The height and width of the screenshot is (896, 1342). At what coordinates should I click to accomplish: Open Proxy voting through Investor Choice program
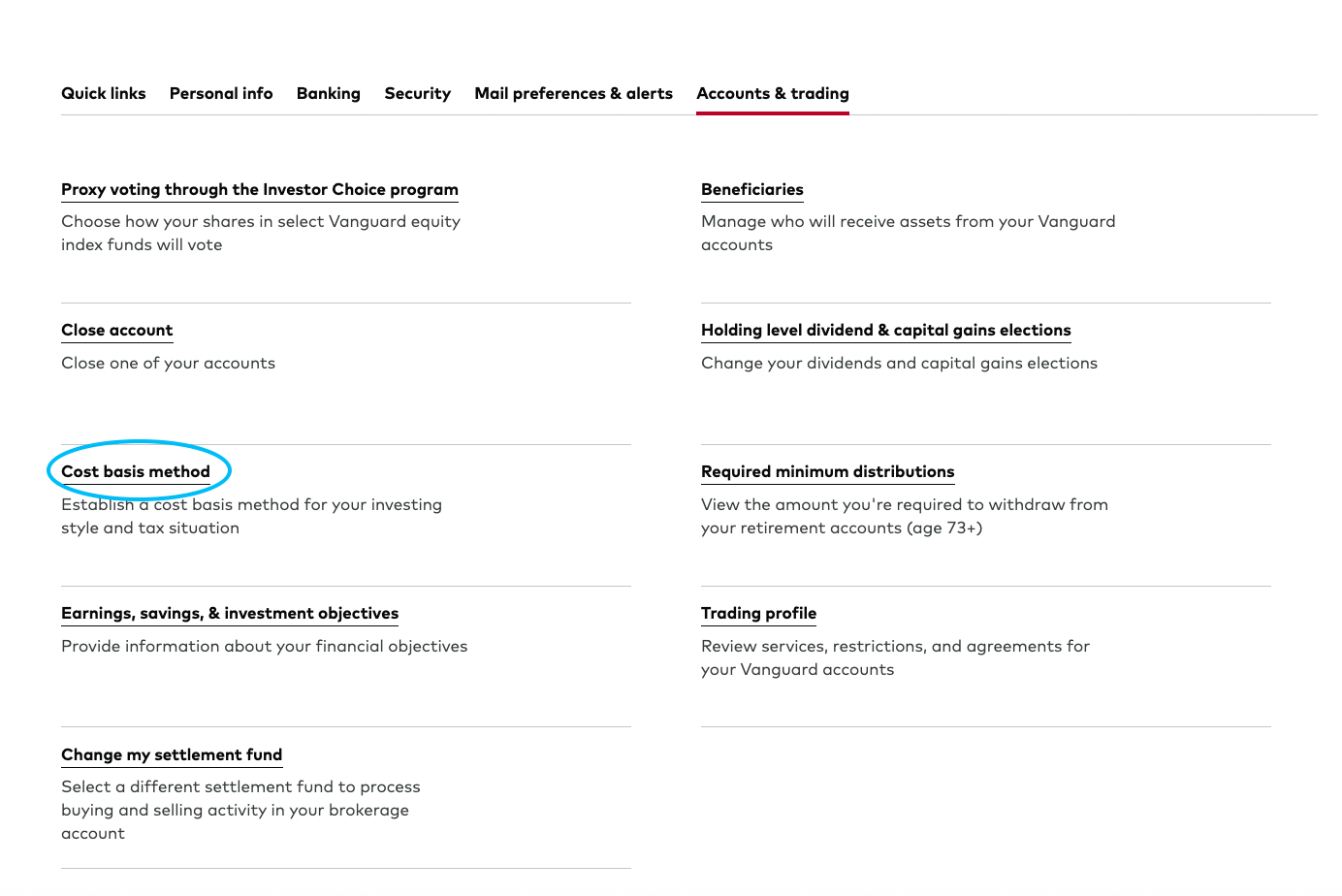click(259, 189)
